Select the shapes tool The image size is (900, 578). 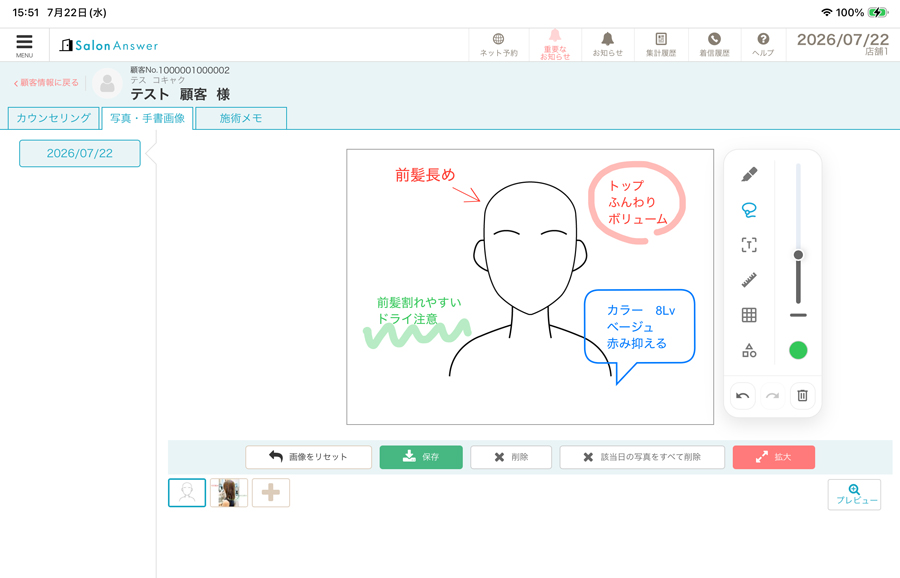(x=749, y=350)
